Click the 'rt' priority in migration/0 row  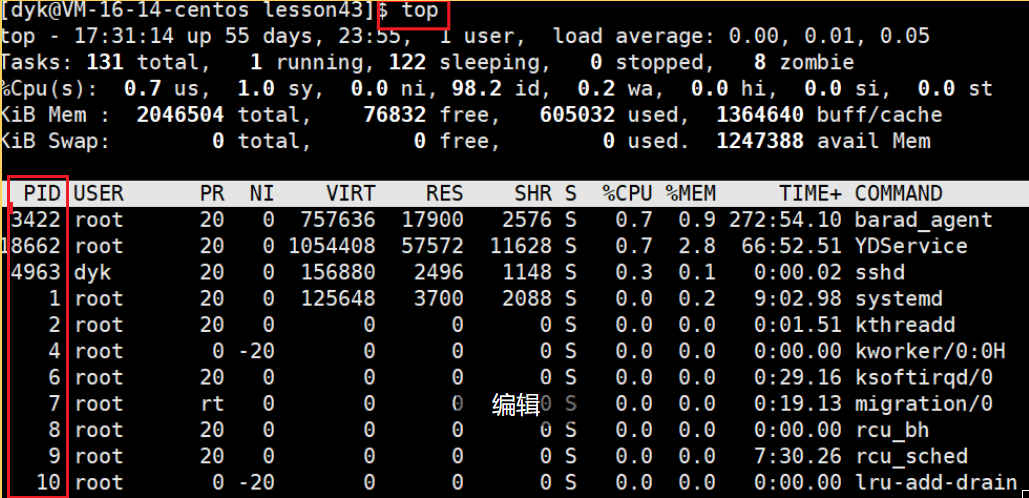[212, 404]
